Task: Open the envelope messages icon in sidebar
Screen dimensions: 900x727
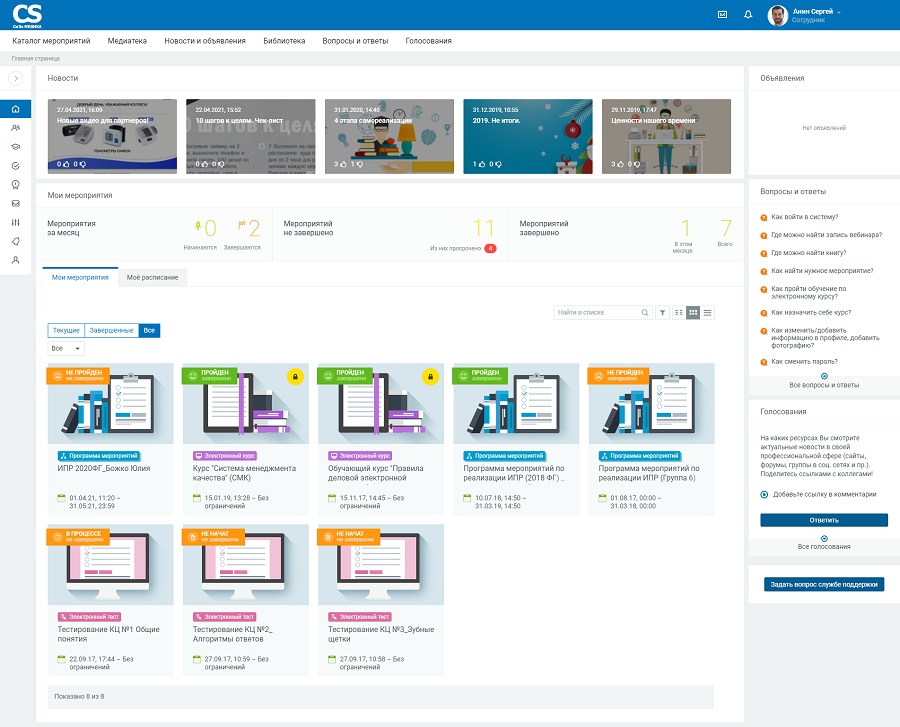Action: pos(16,203)
